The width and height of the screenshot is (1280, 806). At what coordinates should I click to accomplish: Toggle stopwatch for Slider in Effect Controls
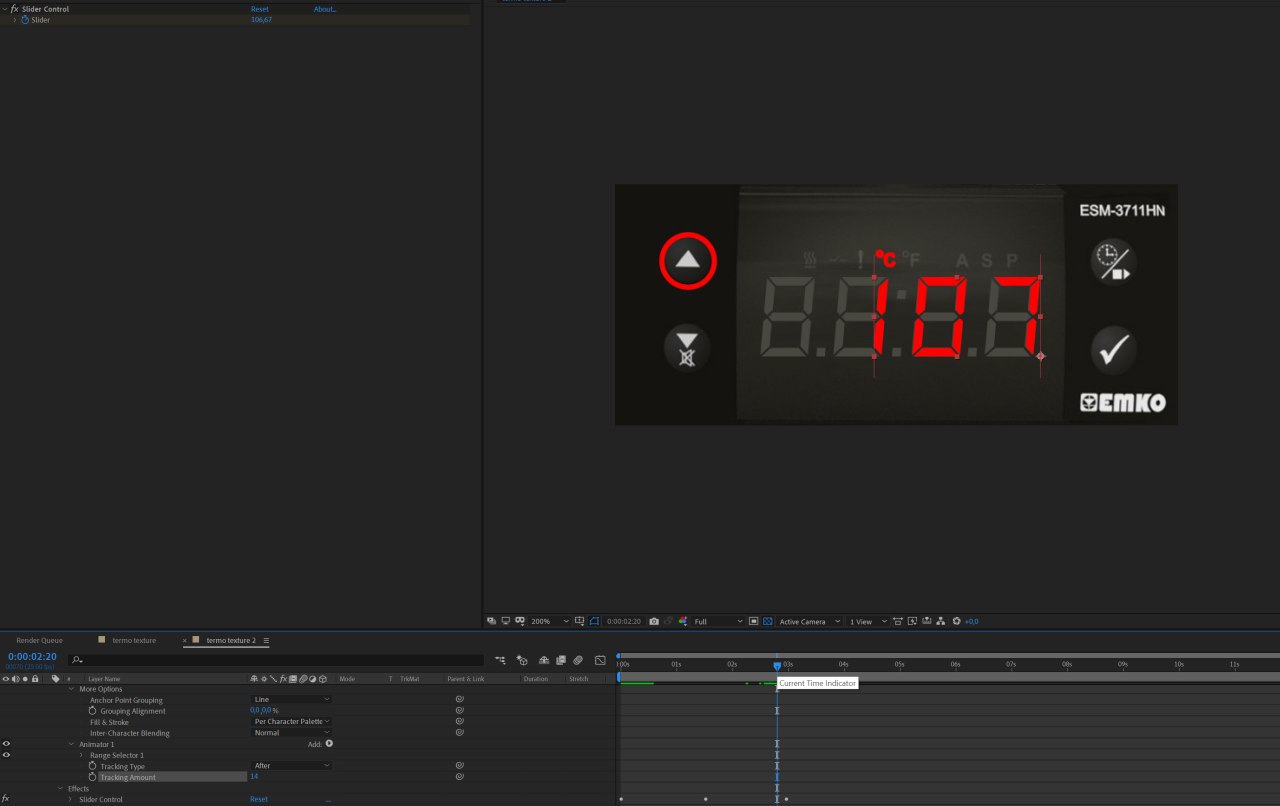pyautogui.click(x=25, y=19)
